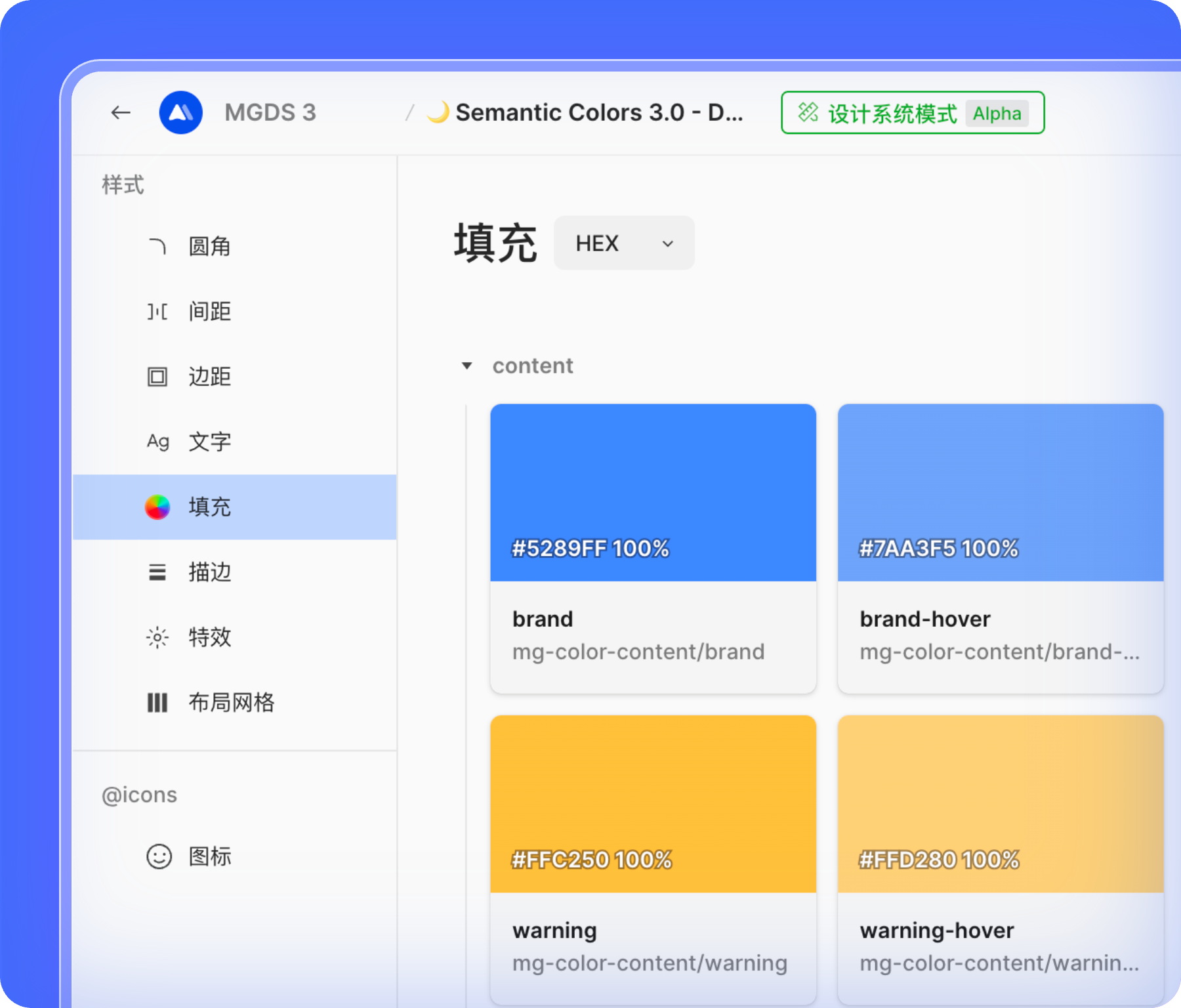The width and height of the screenshot is (1181, 1008).
Task: Open the 特效 (effects) styles panel
Action: click(x=157, y=637)
